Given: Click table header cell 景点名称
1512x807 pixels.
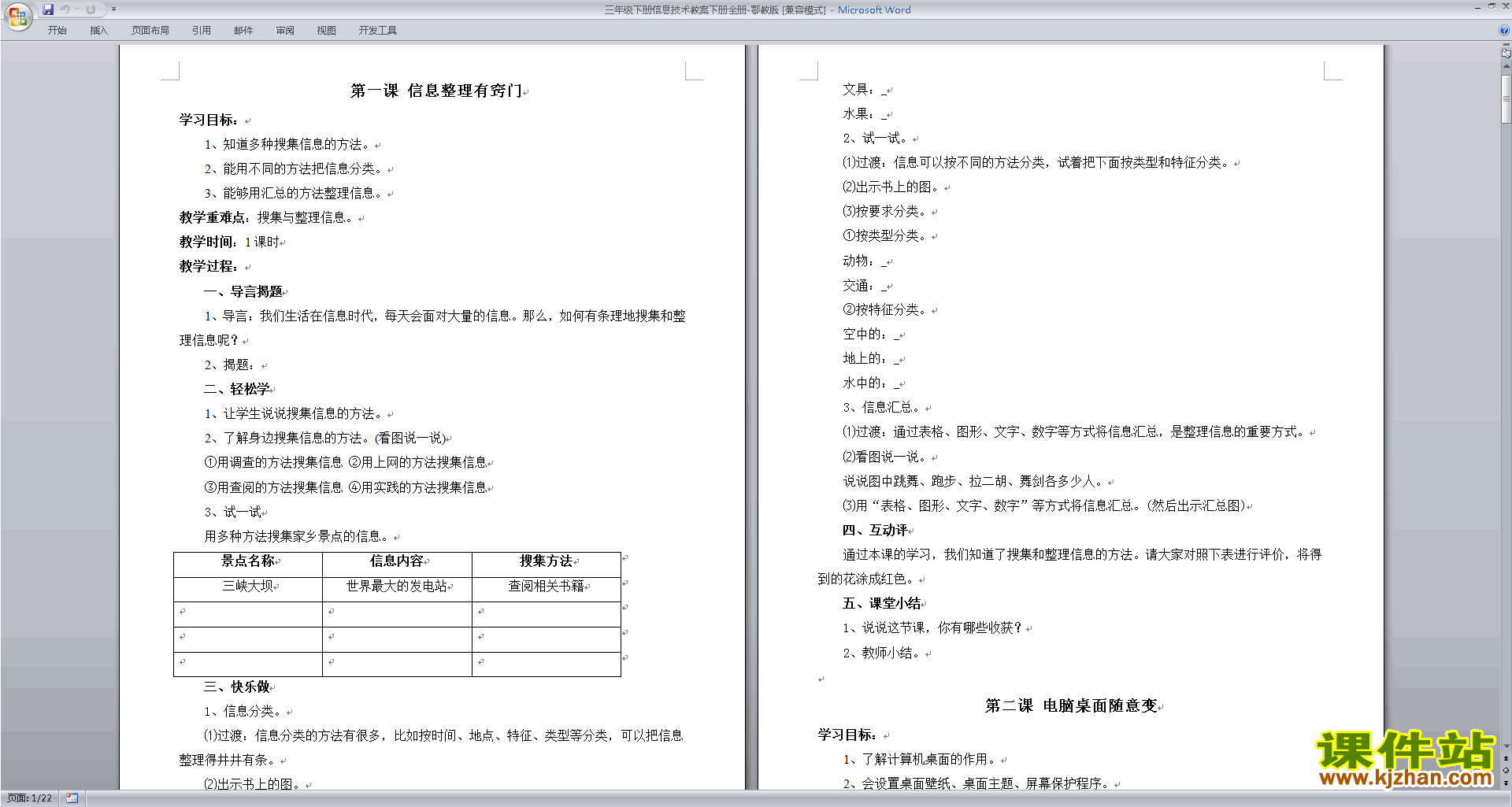Looking at the screenshot, I should [x=248, y=561].
